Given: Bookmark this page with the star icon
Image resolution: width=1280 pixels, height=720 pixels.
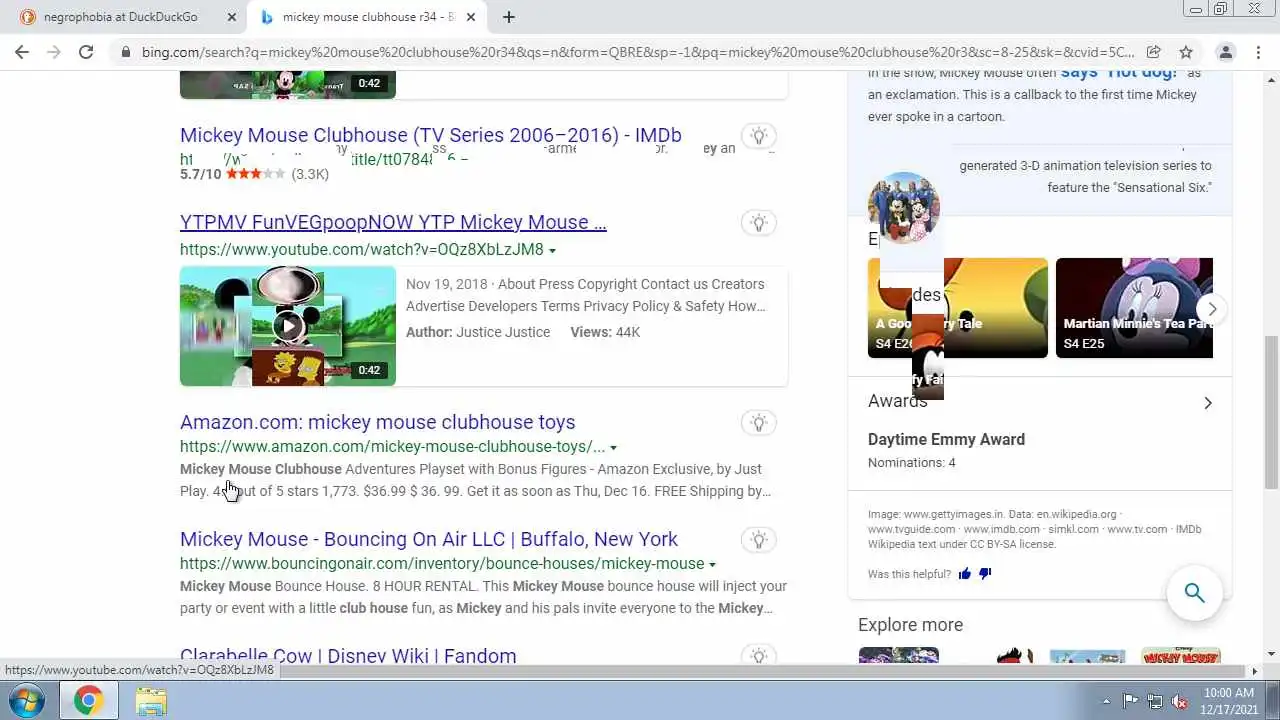Looking at the screenshot, I should [x=1186, y=52].
